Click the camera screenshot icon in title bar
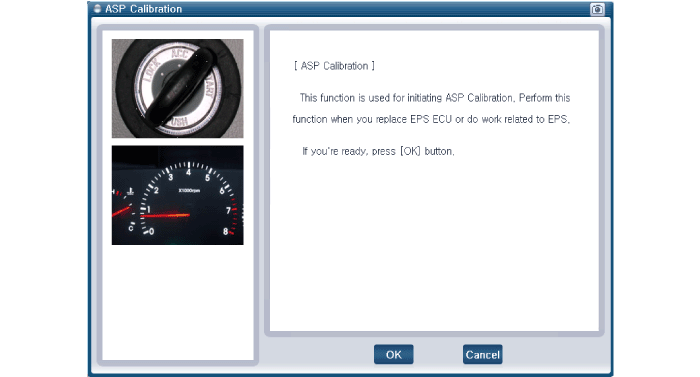 tap(597, 9)
